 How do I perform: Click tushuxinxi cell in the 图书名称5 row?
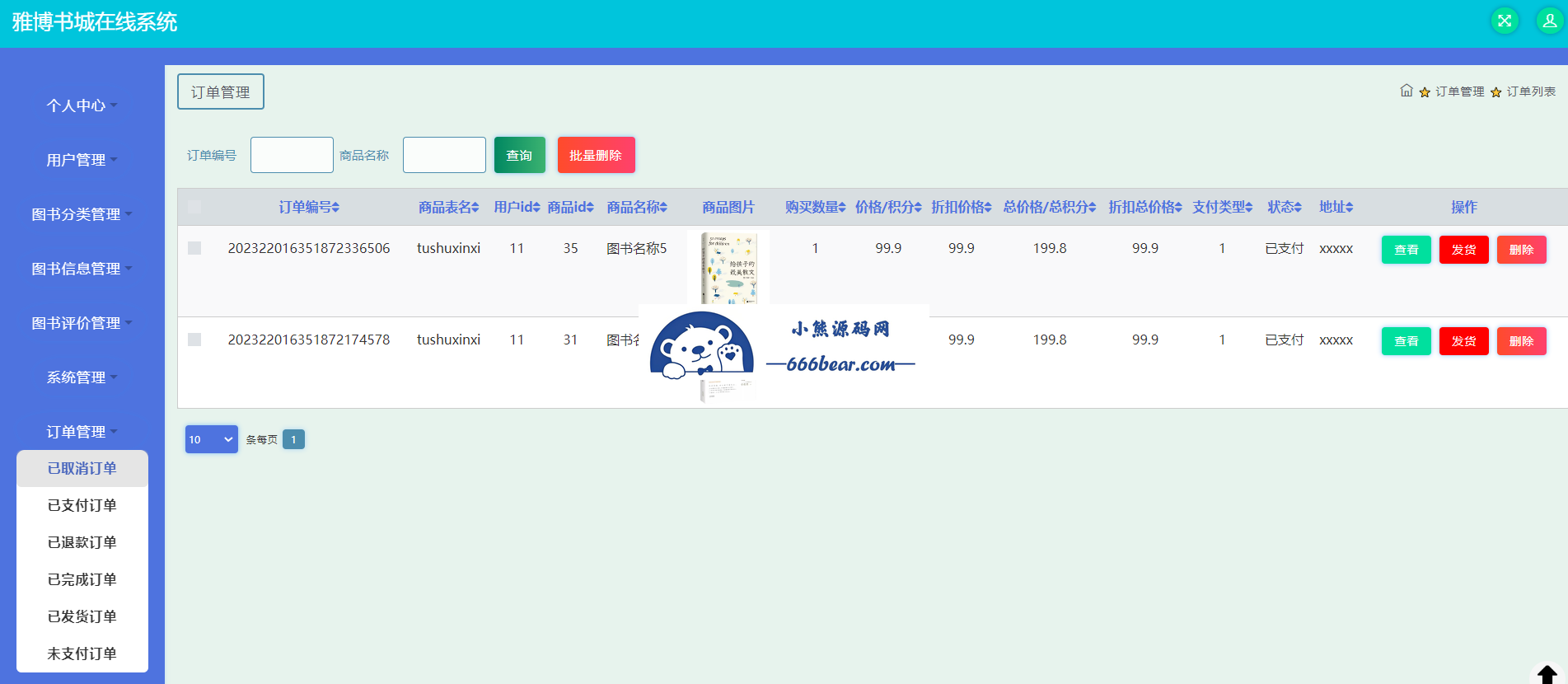[x=448, y=248]
